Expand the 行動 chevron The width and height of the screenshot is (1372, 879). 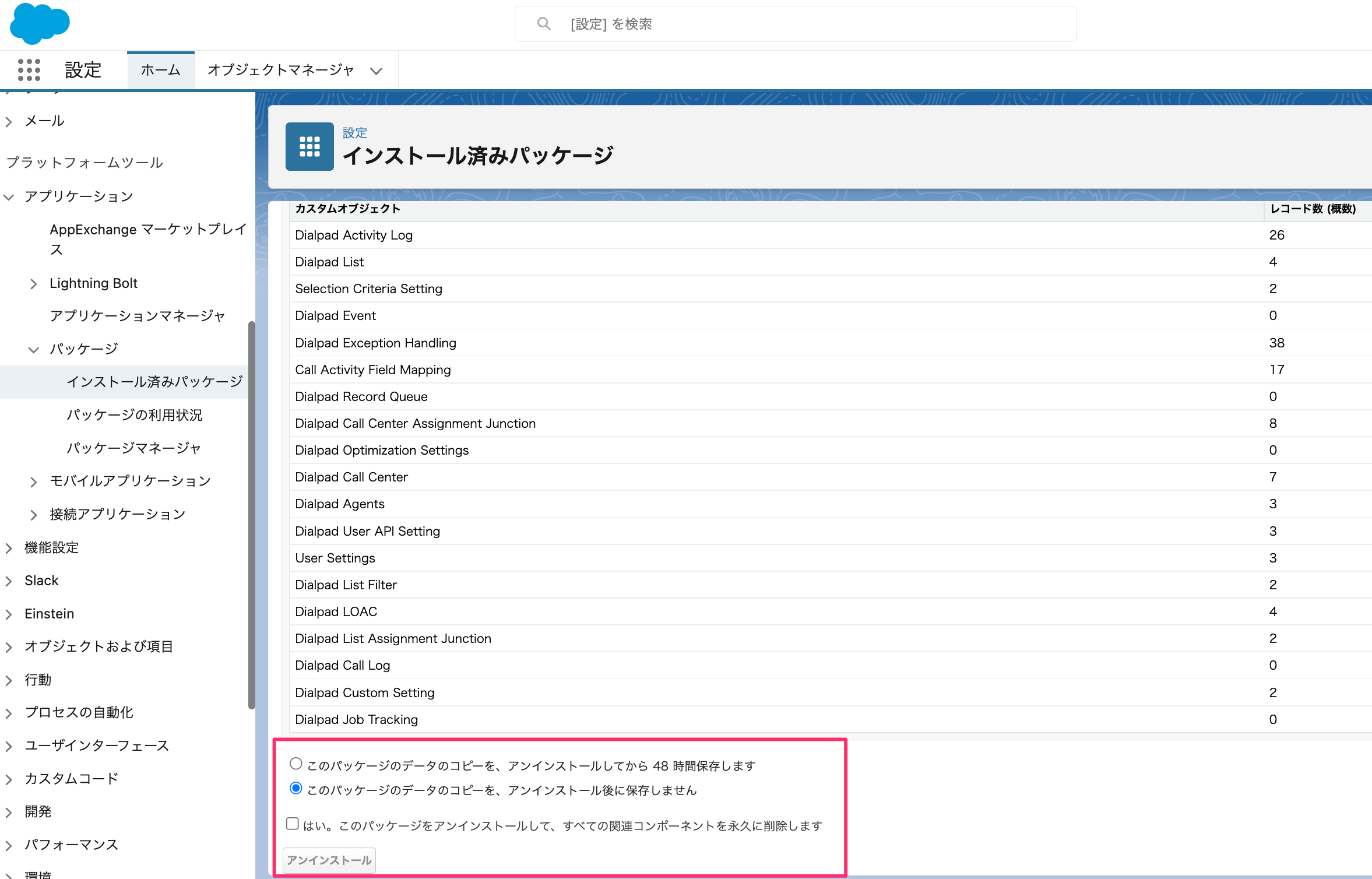9,680
